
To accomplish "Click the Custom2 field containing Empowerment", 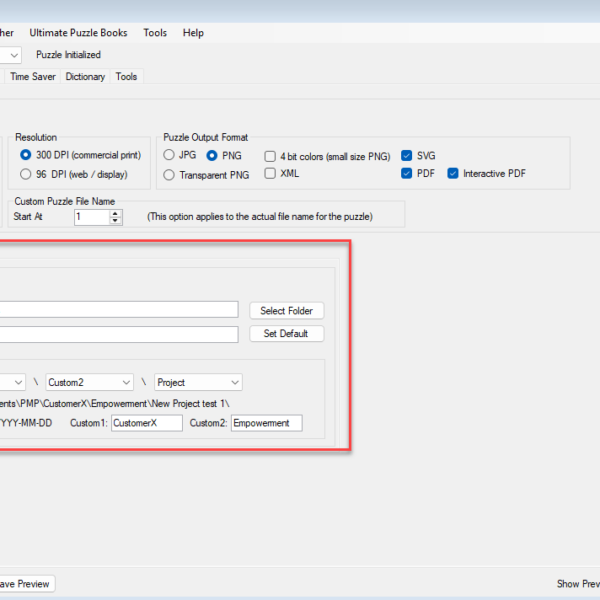I will point(265,423).
